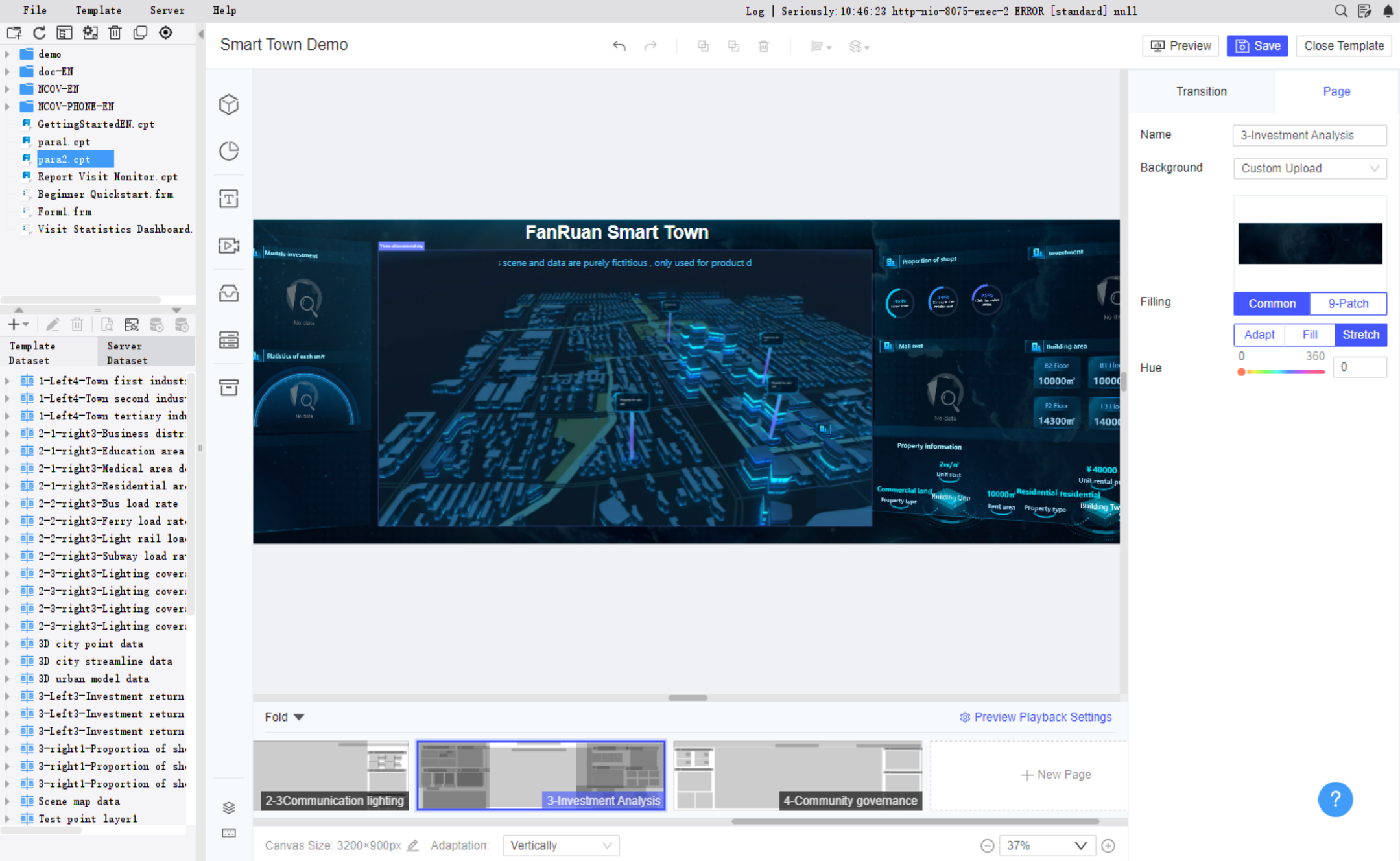Click the zoom in plus icon
Image resolution: width=1400 pixels, height=861 pixels.
(1108, 845)
